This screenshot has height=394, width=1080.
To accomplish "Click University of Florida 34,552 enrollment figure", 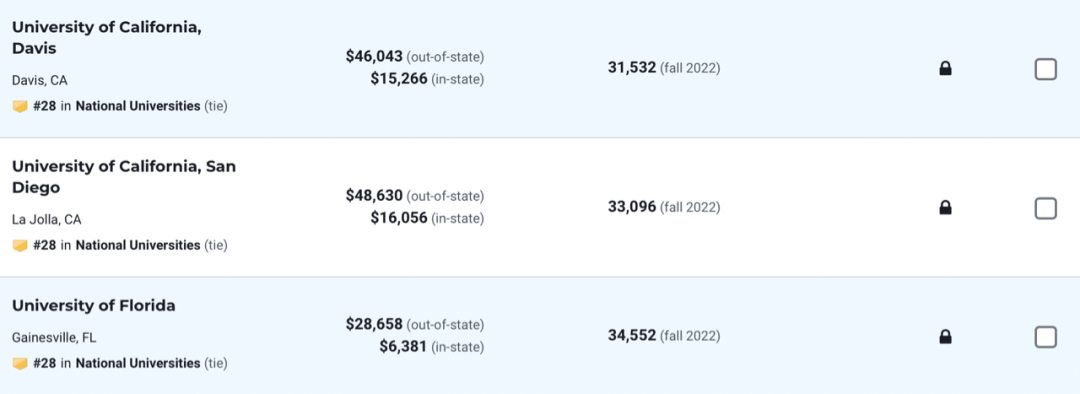I will [632, 336].
